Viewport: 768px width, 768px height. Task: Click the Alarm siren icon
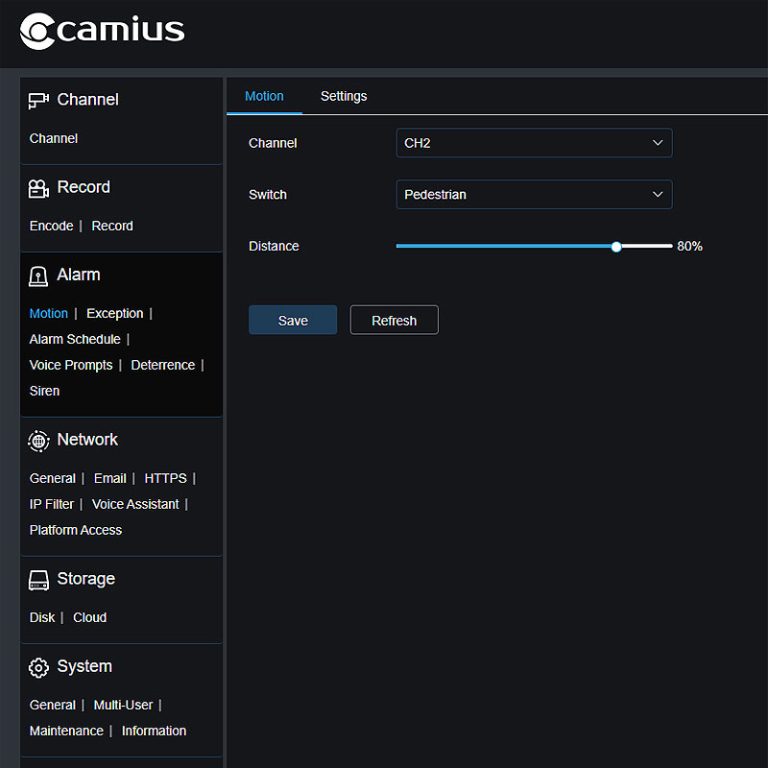(x=38, y=276)
